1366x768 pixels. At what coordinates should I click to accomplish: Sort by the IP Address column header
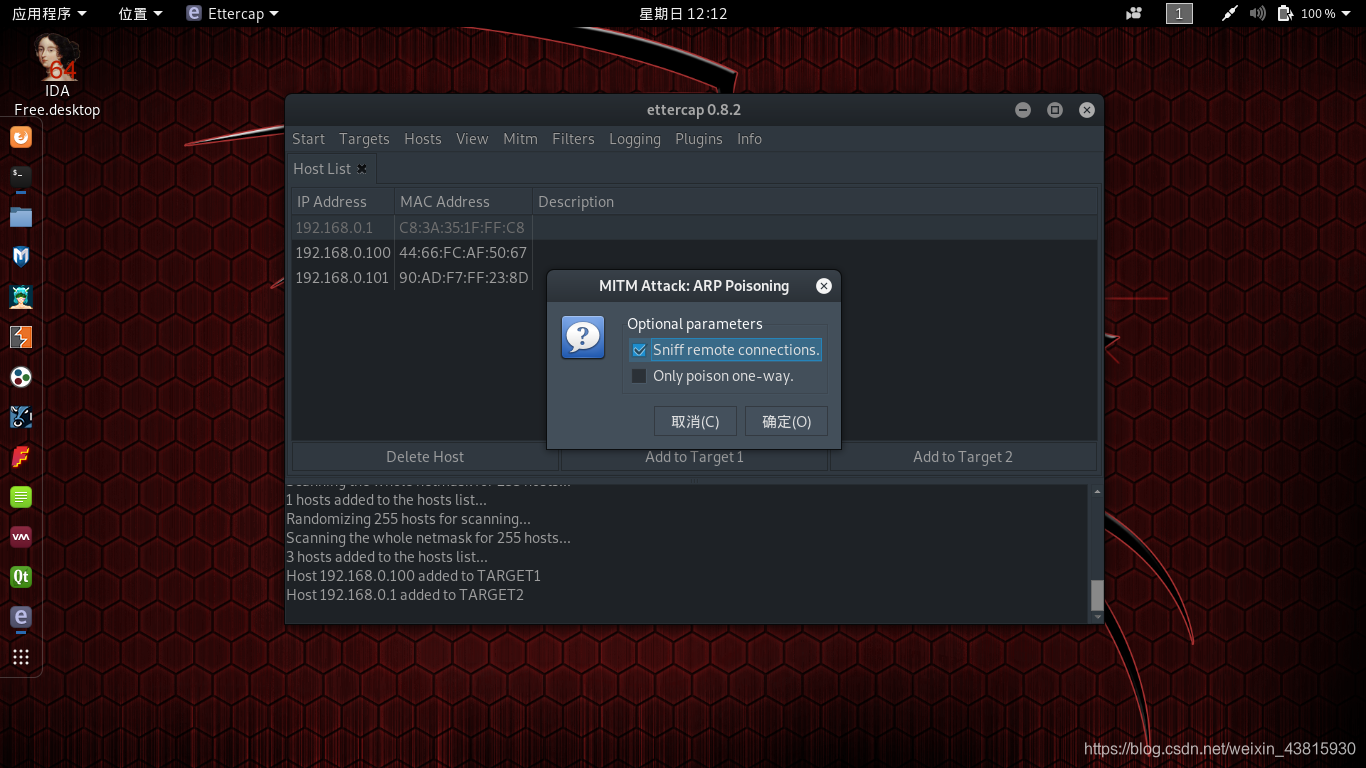342,202
